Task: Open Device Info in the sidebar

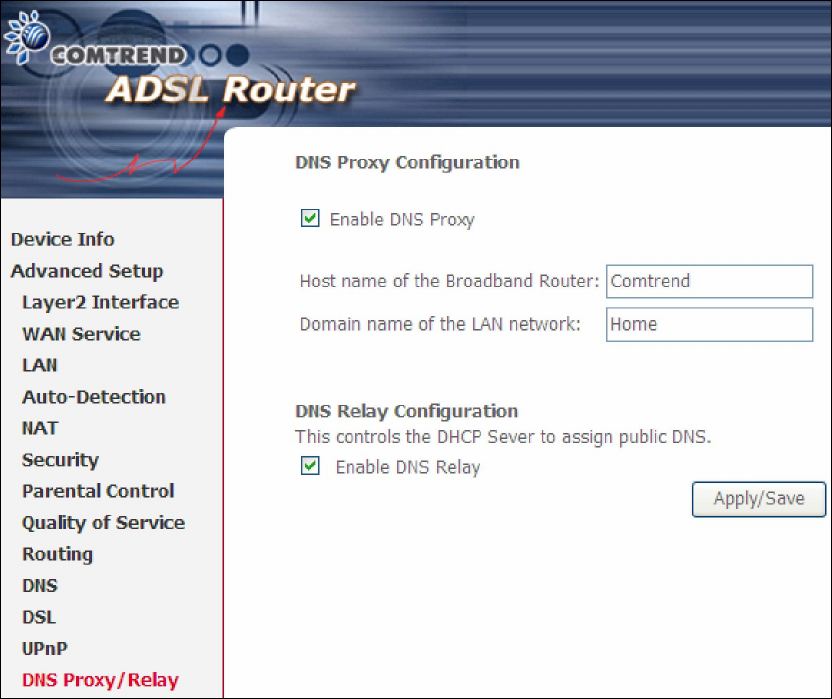Action: 63,239
